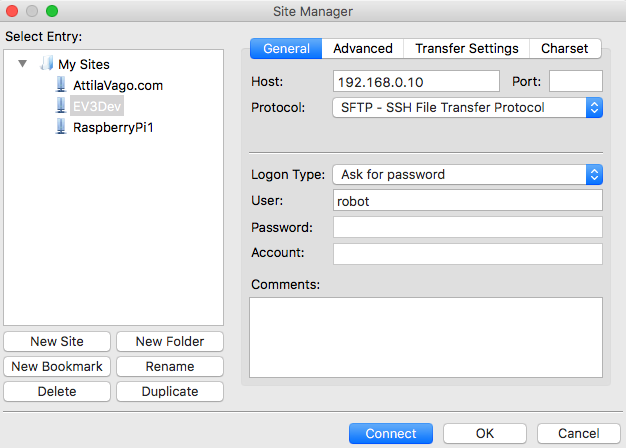Open the Logon Type dropdown
This screenshot has width=626, height=448.
466,174
